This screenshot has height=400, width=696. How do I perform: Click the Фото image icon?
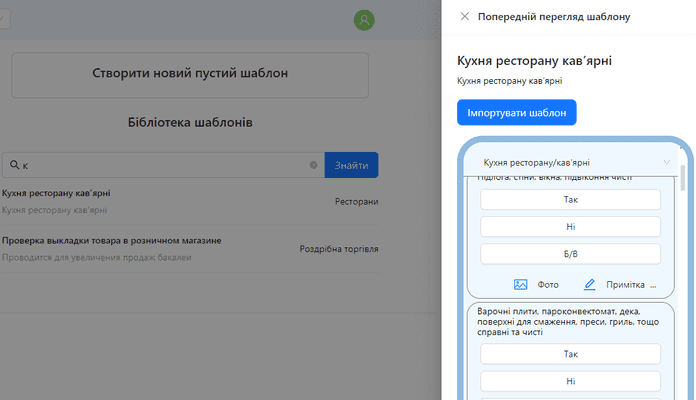[520, 285]
